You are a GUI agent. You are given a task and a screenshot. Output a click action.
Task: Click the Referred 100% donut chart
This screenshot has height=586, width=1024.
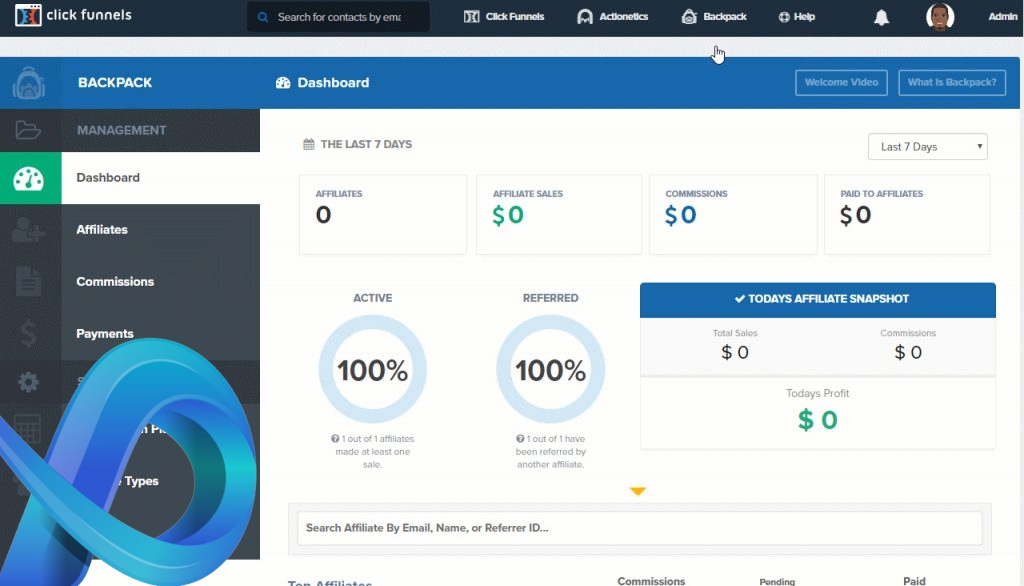click(x=551, y=370)
